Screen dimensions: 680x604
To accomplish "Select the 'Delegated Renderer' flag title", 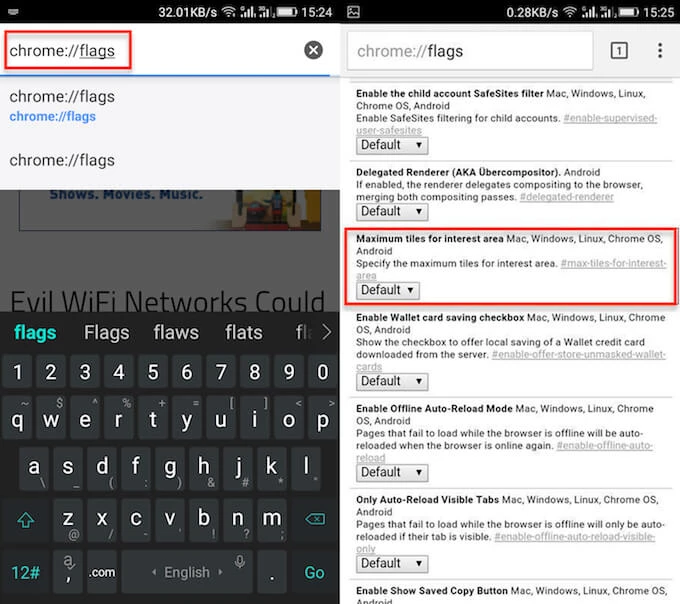I will coord(458,172).
